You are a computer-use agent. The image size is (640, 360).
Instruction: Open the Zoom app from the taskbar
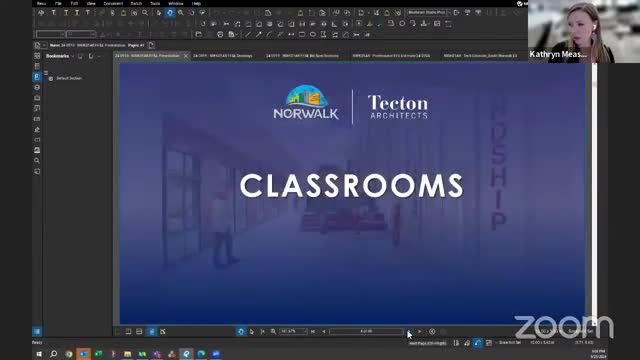[216, 354]
